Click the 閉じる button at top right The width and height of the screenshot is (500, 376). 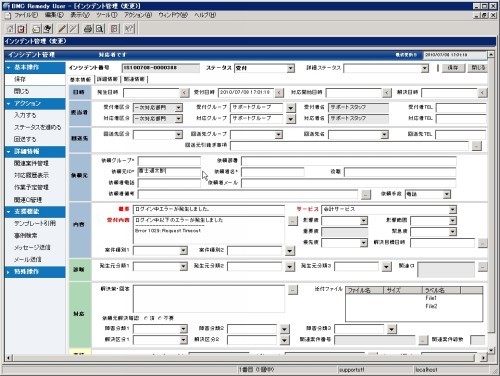pyautogui.click(x=477, y=68)
